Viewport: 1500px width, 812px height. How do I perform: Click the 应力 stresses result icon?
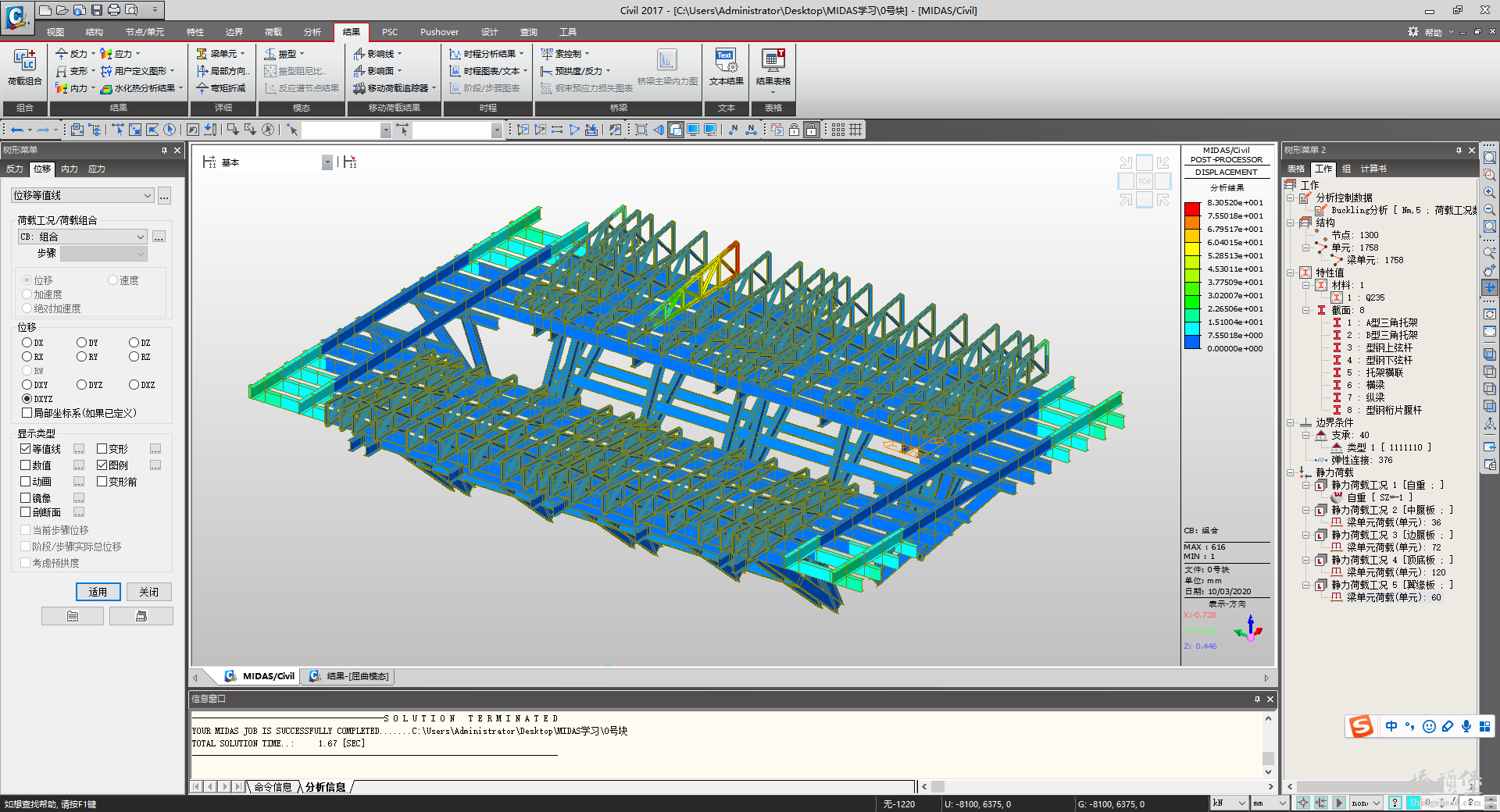tap(106, 54)
